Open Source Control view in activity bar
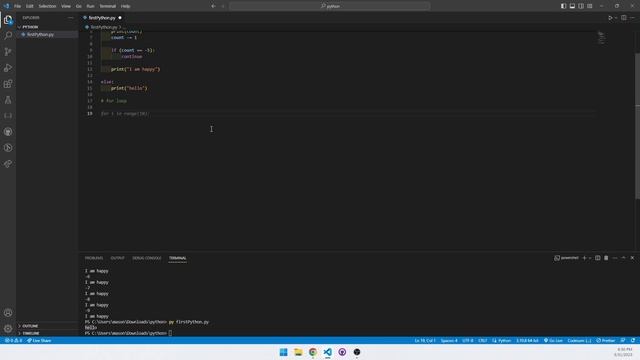The width and height of the screenshot is (640, 360). (8, 51)
